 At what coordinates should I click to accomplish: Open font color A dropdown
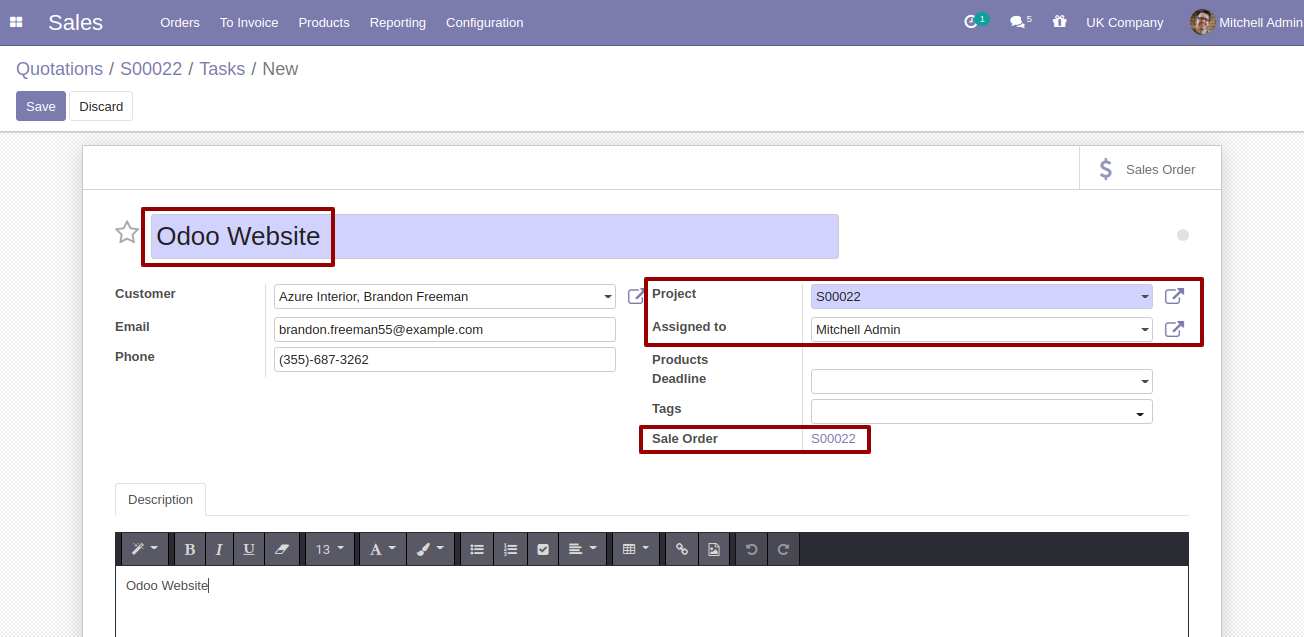pyautogui.click(x=382, y=549)
